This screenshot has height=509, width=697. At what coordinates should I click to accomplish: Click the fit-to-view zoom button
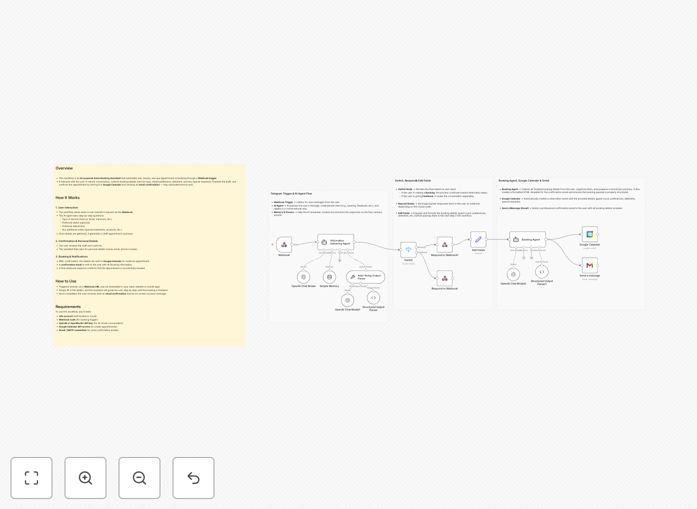(32, 478)
